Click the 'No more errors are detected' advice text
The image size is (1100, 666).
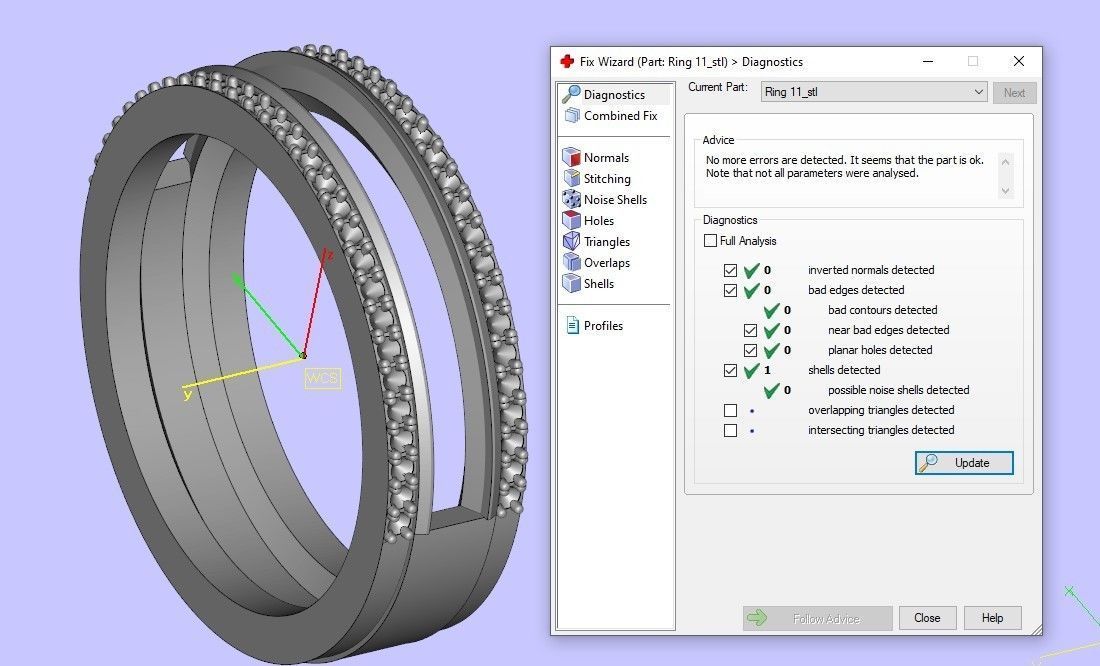845,166
